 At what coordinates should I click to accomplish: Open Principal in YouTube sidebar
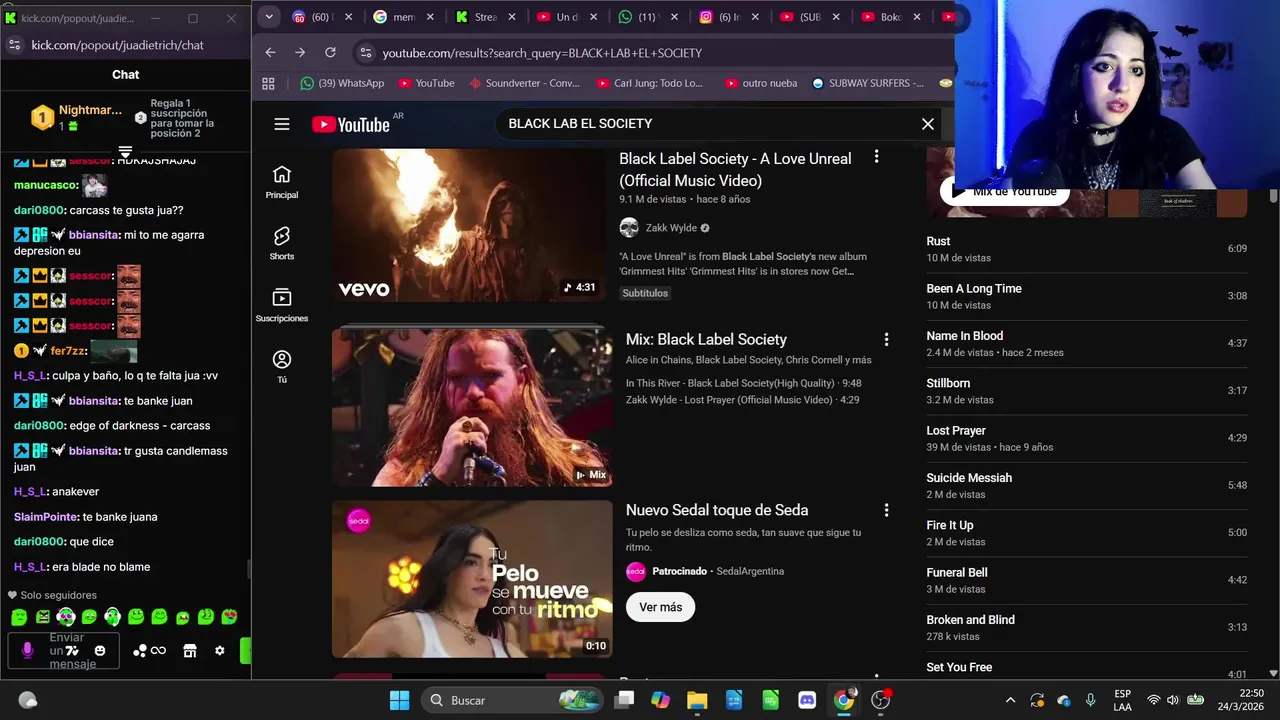point(282,182)
